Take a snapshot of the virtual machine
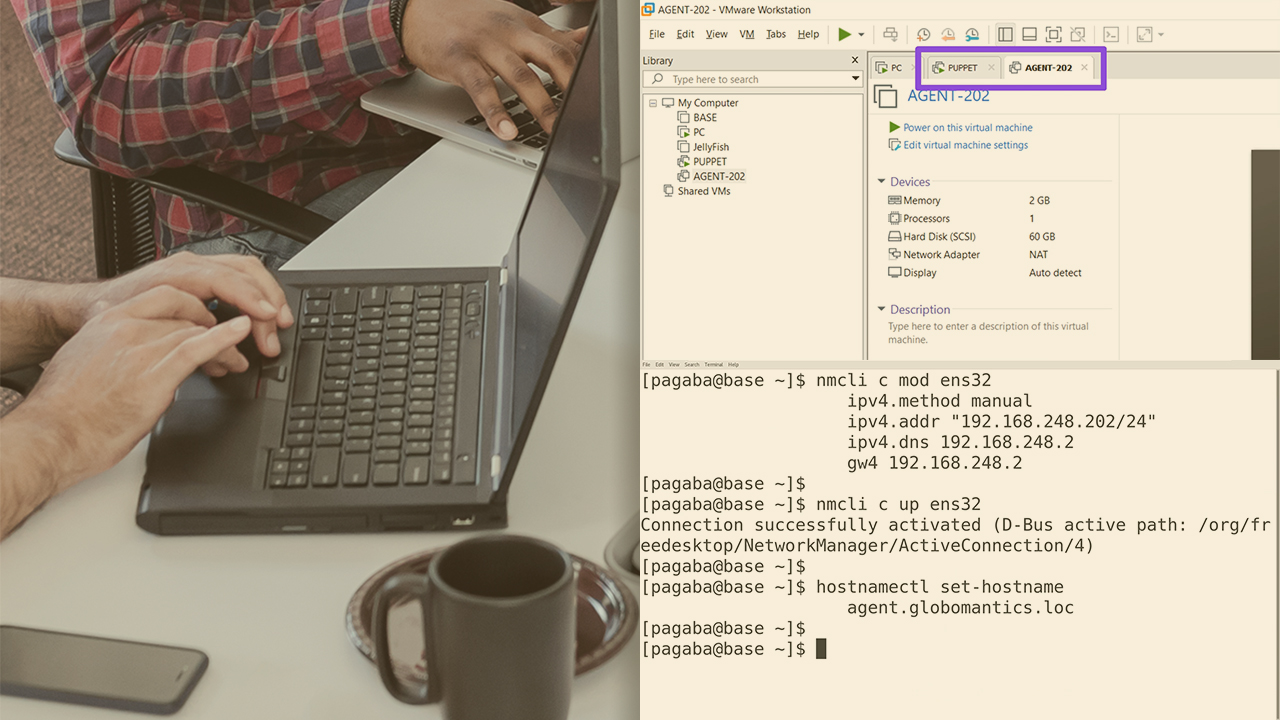The width and height of the screenshot is (1280, 720). point(925,33)
